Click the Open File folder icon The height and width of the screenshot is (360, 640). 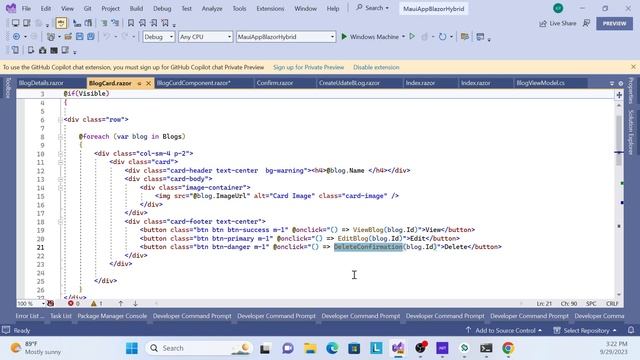click(68, 37)
